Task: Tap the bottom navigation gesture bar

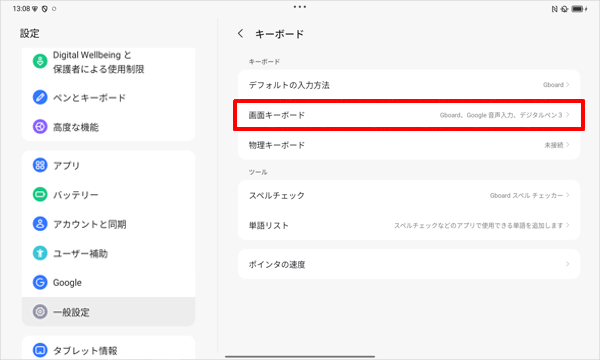Action: point(300,357)
